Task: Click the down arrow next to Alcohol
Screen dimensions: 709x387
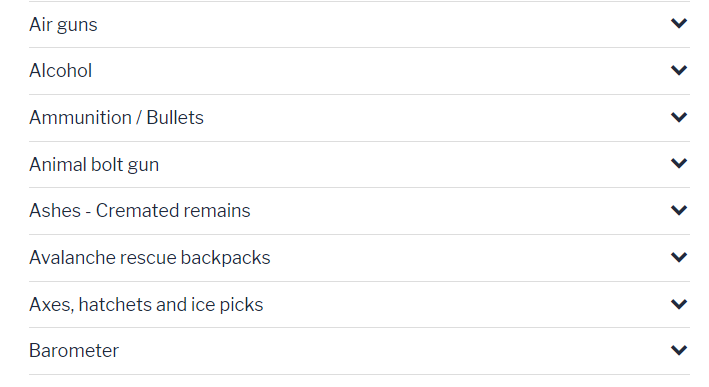Action: [679, 70]
